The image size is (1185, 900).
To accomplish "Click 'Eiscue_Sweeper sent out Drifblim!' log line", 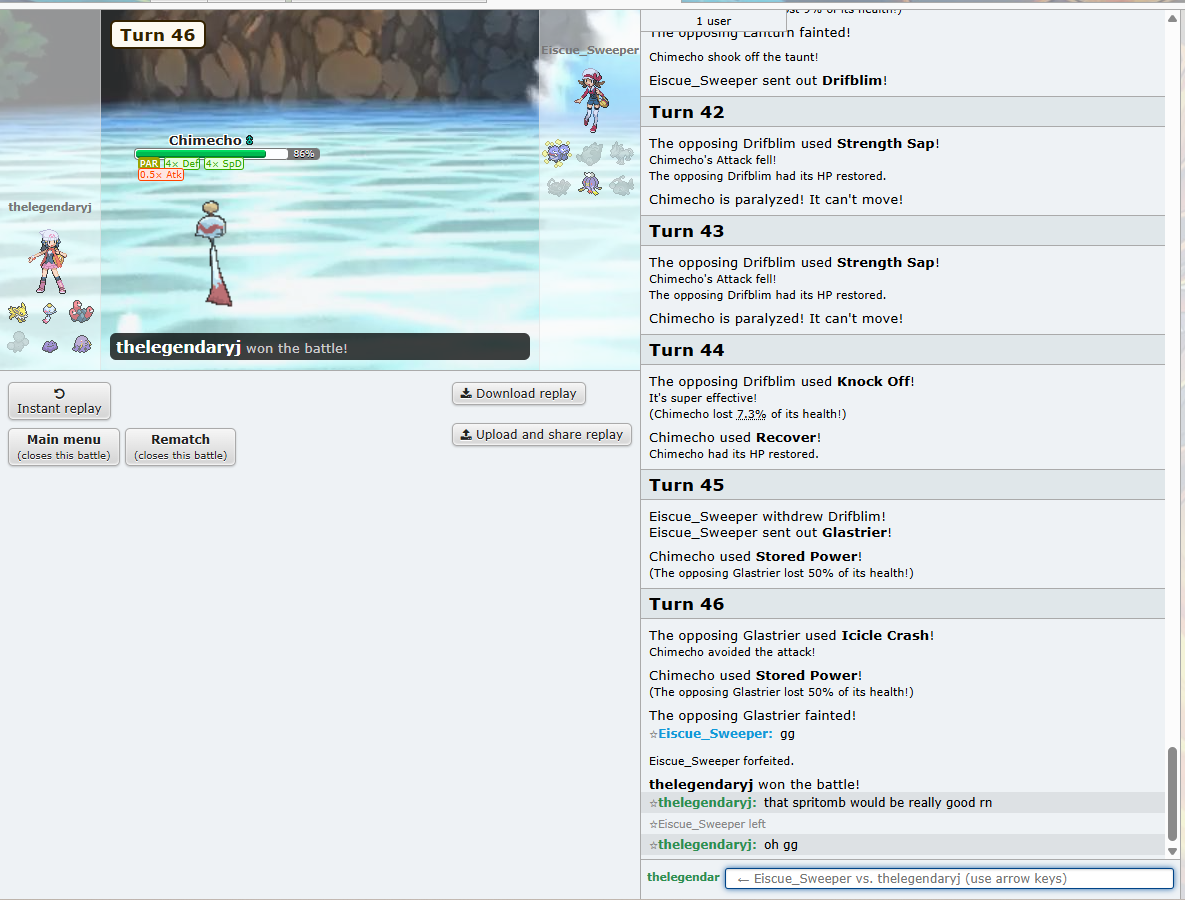I will tap(768, 80).
